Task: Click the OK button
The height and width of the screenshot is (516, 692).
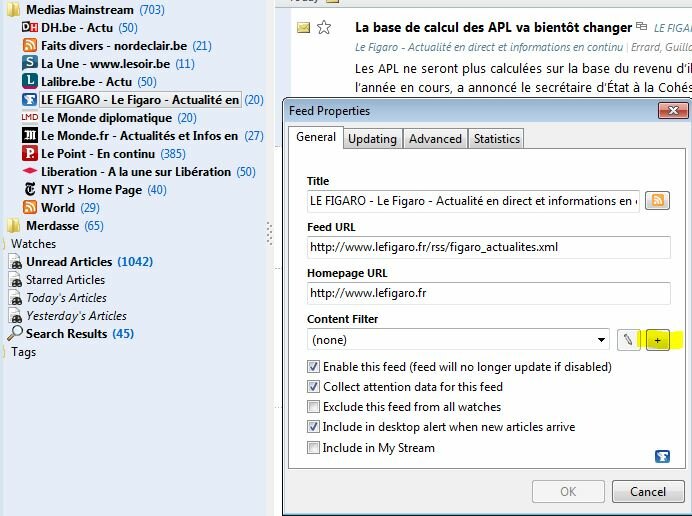Action: pos(568,491)
